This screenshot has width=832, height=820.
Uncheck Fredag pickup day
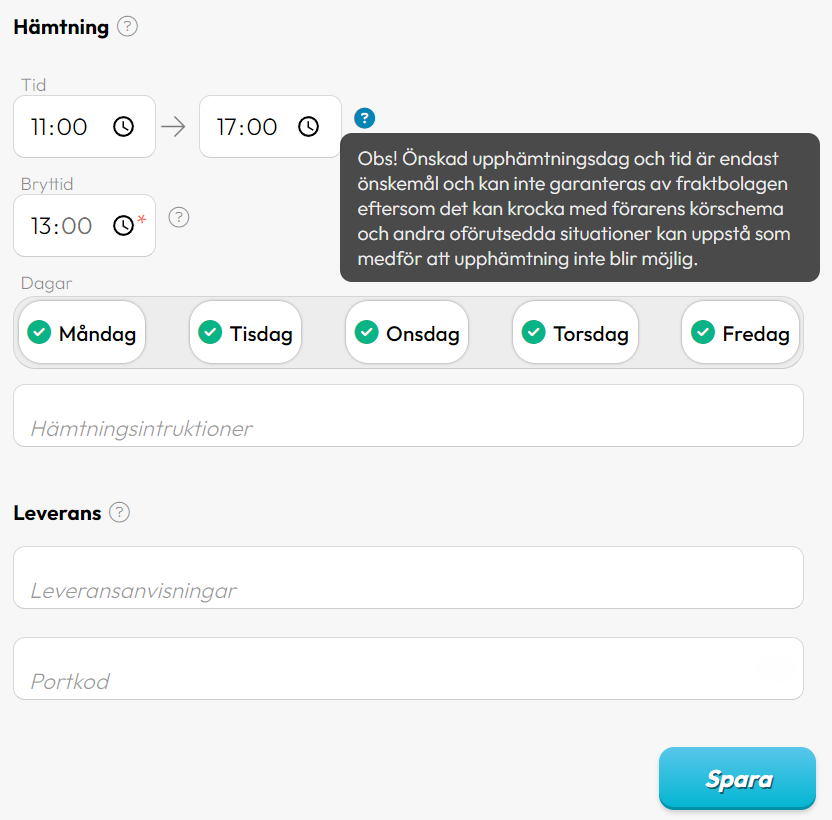740,333
